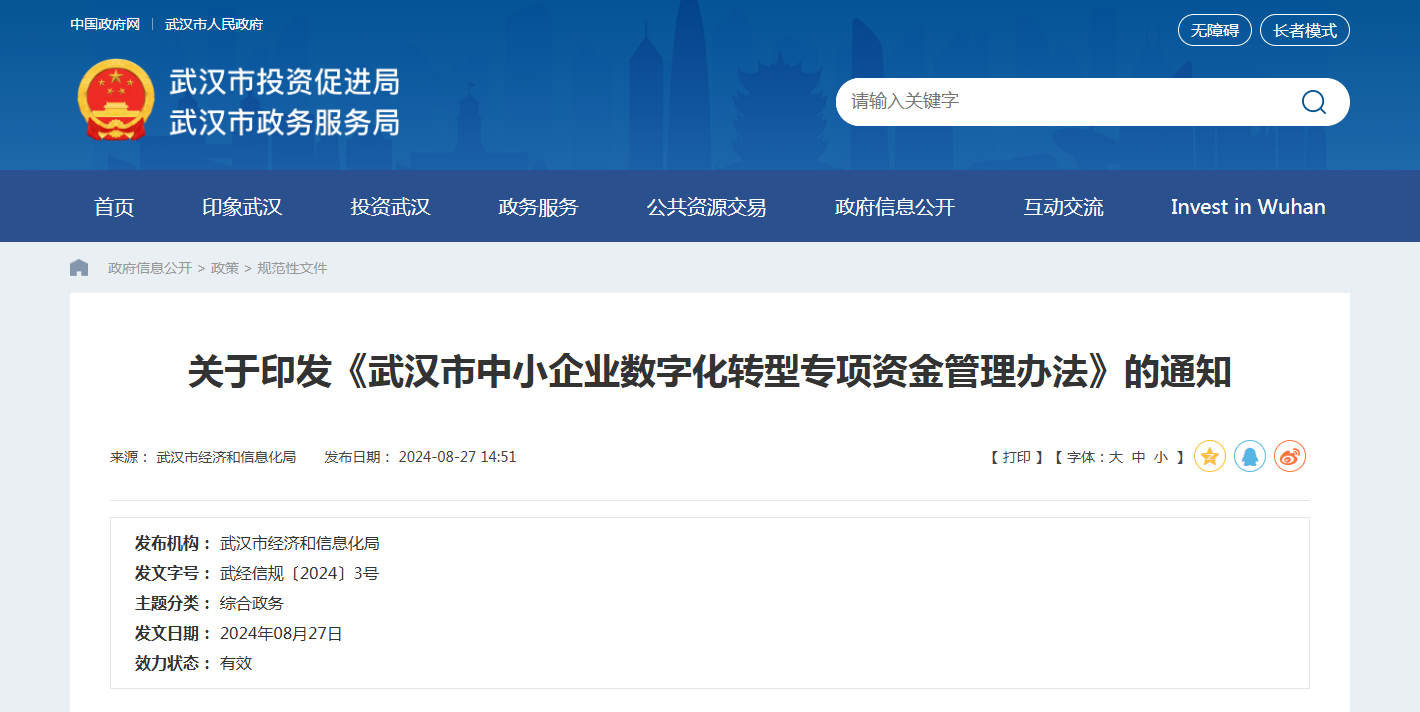Enable 无障碍 accessibility mode
Screen dimensions: 1420x712
pos(1214,30)
